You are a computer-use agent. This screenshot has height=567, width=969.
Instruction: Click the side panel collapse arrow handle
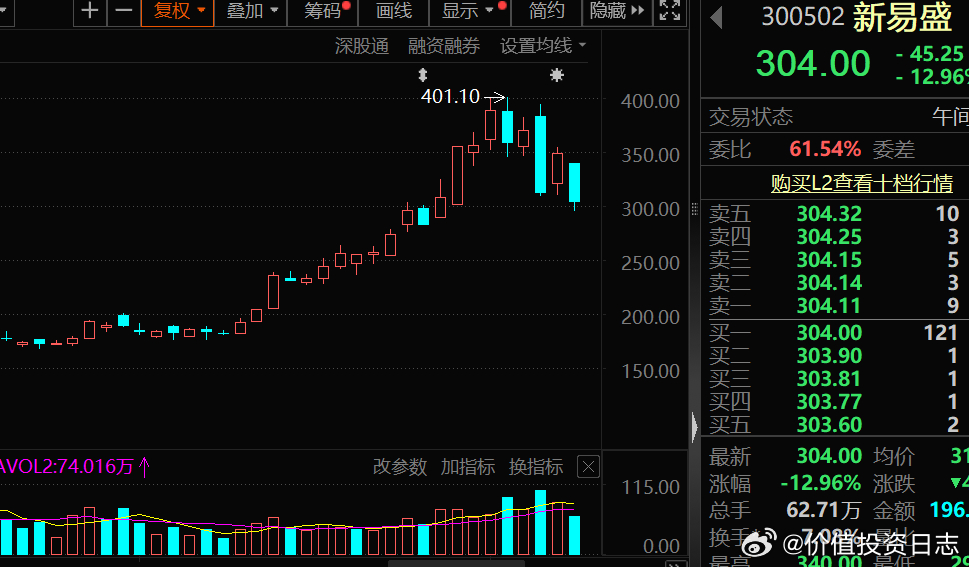(x=695, y=427)
